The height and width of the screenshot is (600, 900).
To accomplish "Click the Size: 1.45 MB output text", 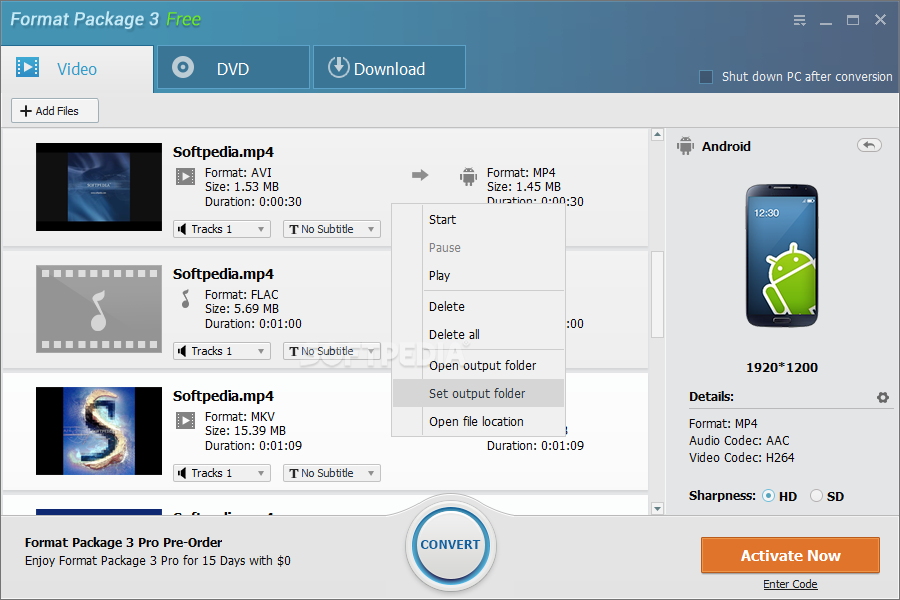I will [x=523, y=187].
